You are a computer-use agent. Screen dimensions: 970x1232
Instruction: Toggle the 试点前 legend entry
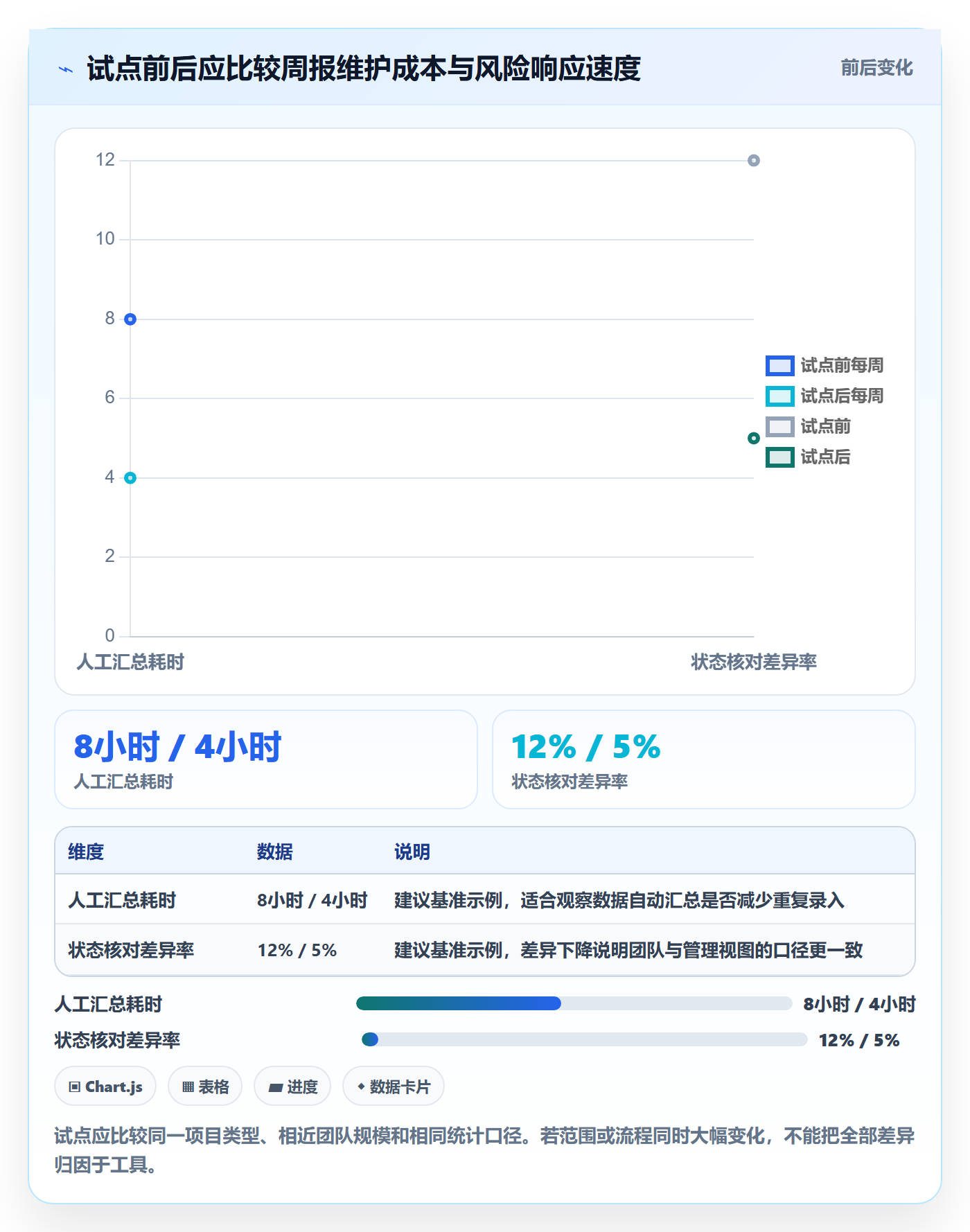[x=808, y=426]
